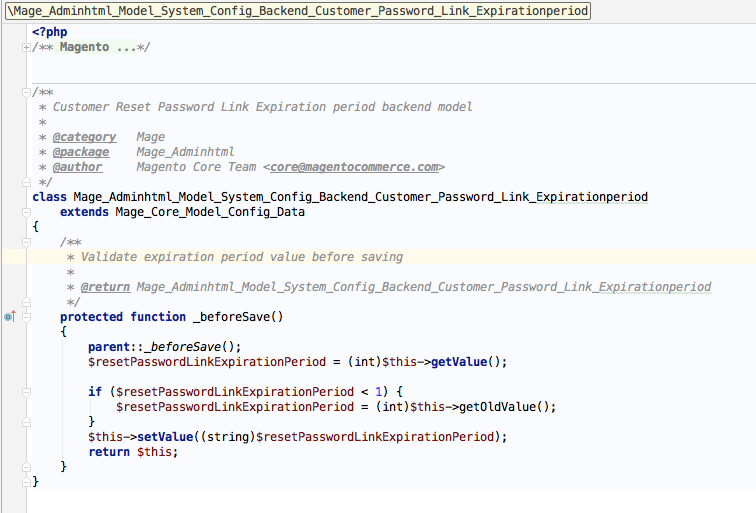Click the @author doc tag

click(77, 167)
